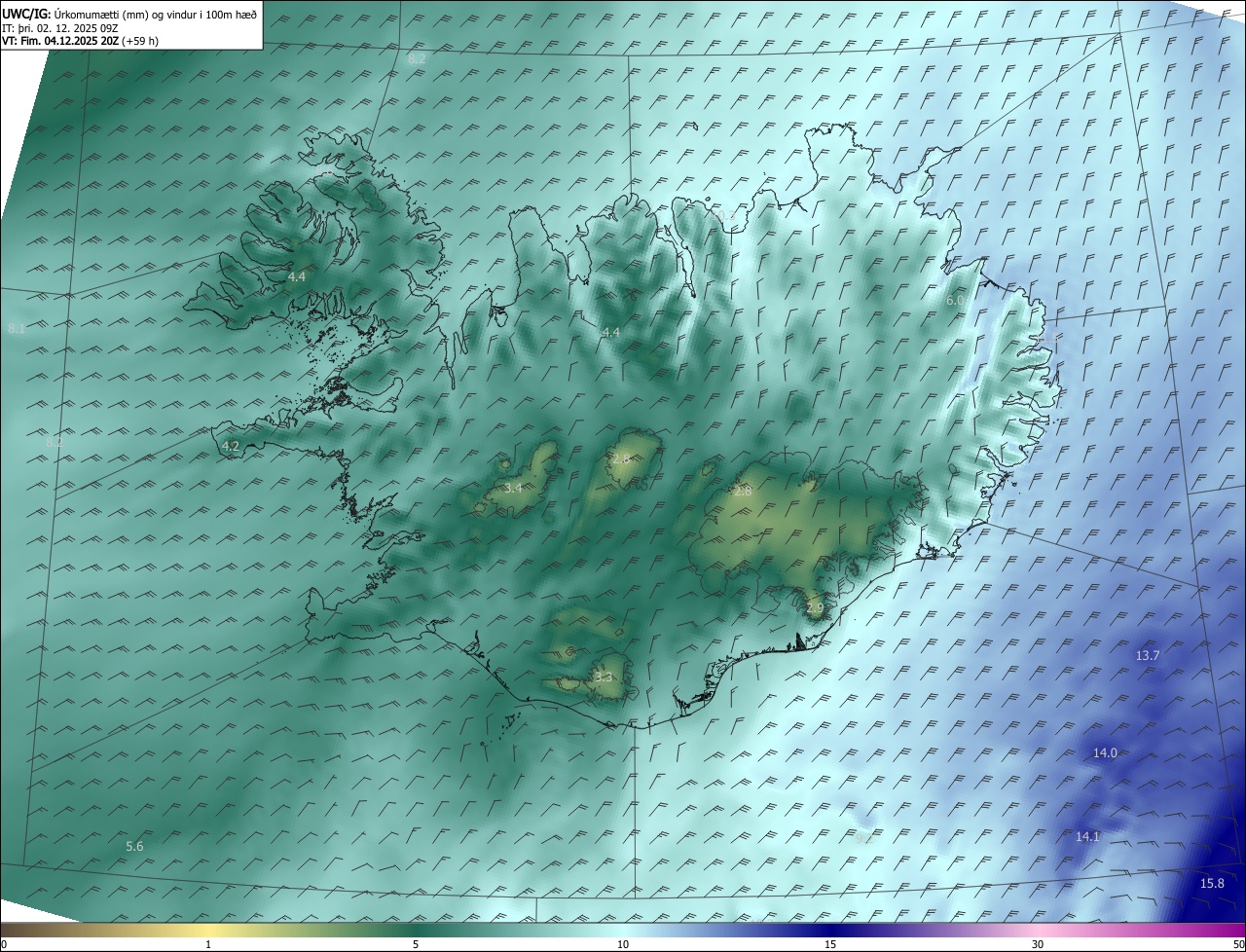Click the "13.7" value over the sea

click(x=1148, y=655)
